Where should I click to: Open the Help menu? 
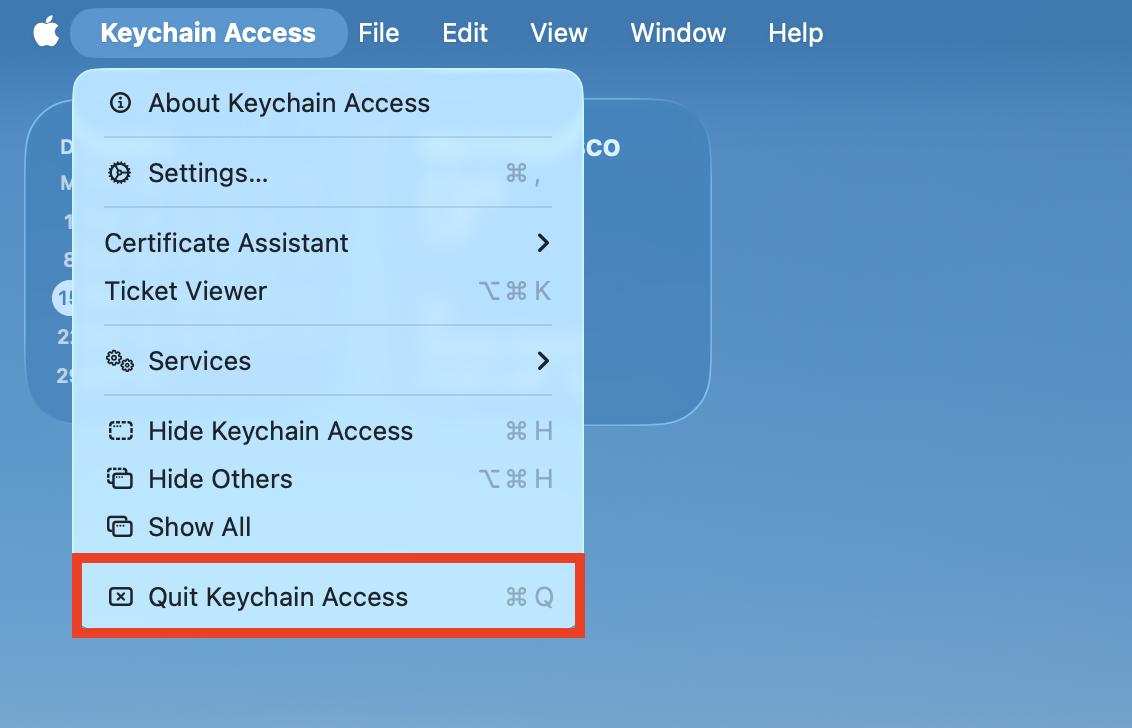pos(795,32)
